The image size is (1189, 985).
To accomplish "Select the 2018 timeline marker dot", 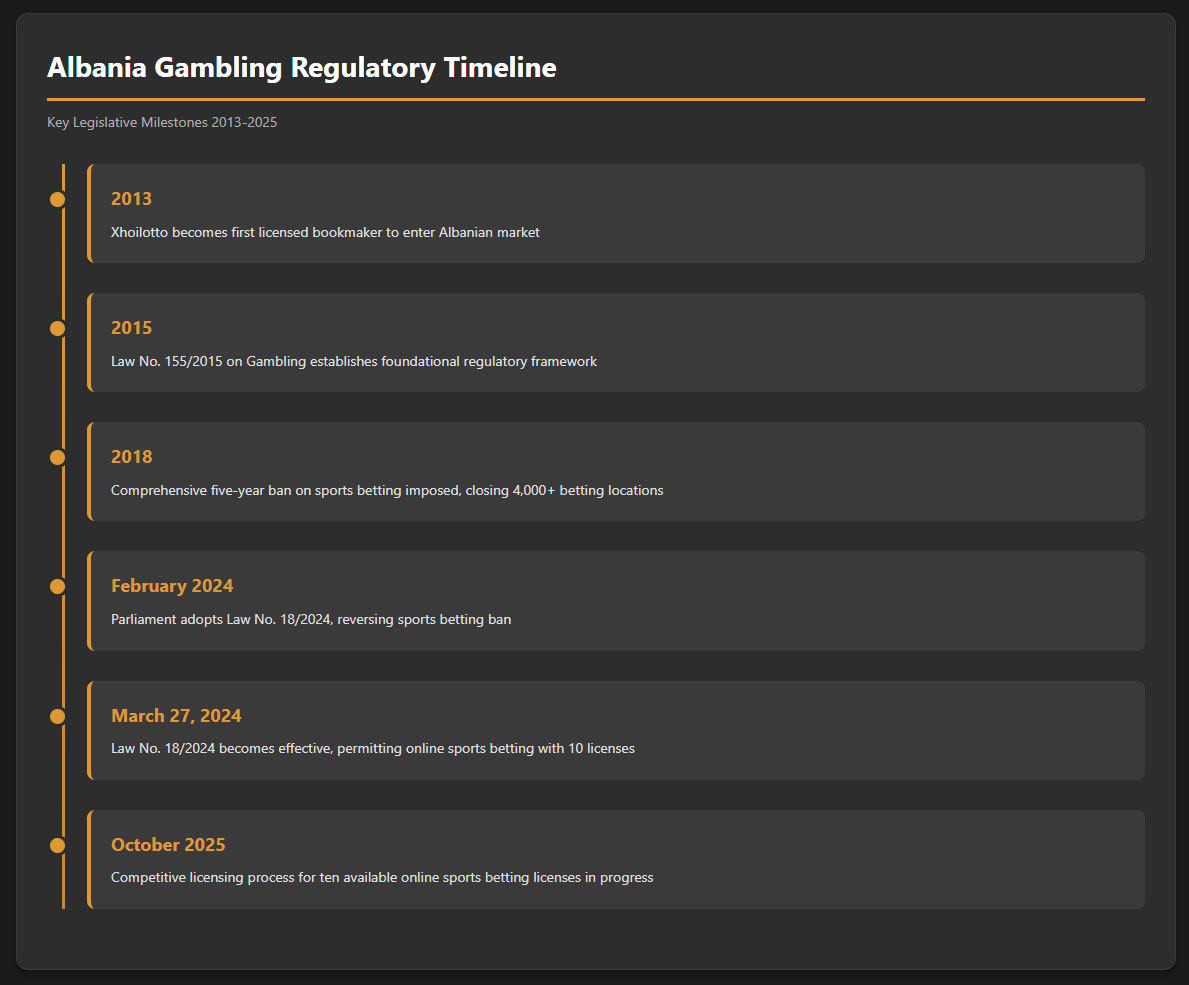I will click(x=57, y=457).
